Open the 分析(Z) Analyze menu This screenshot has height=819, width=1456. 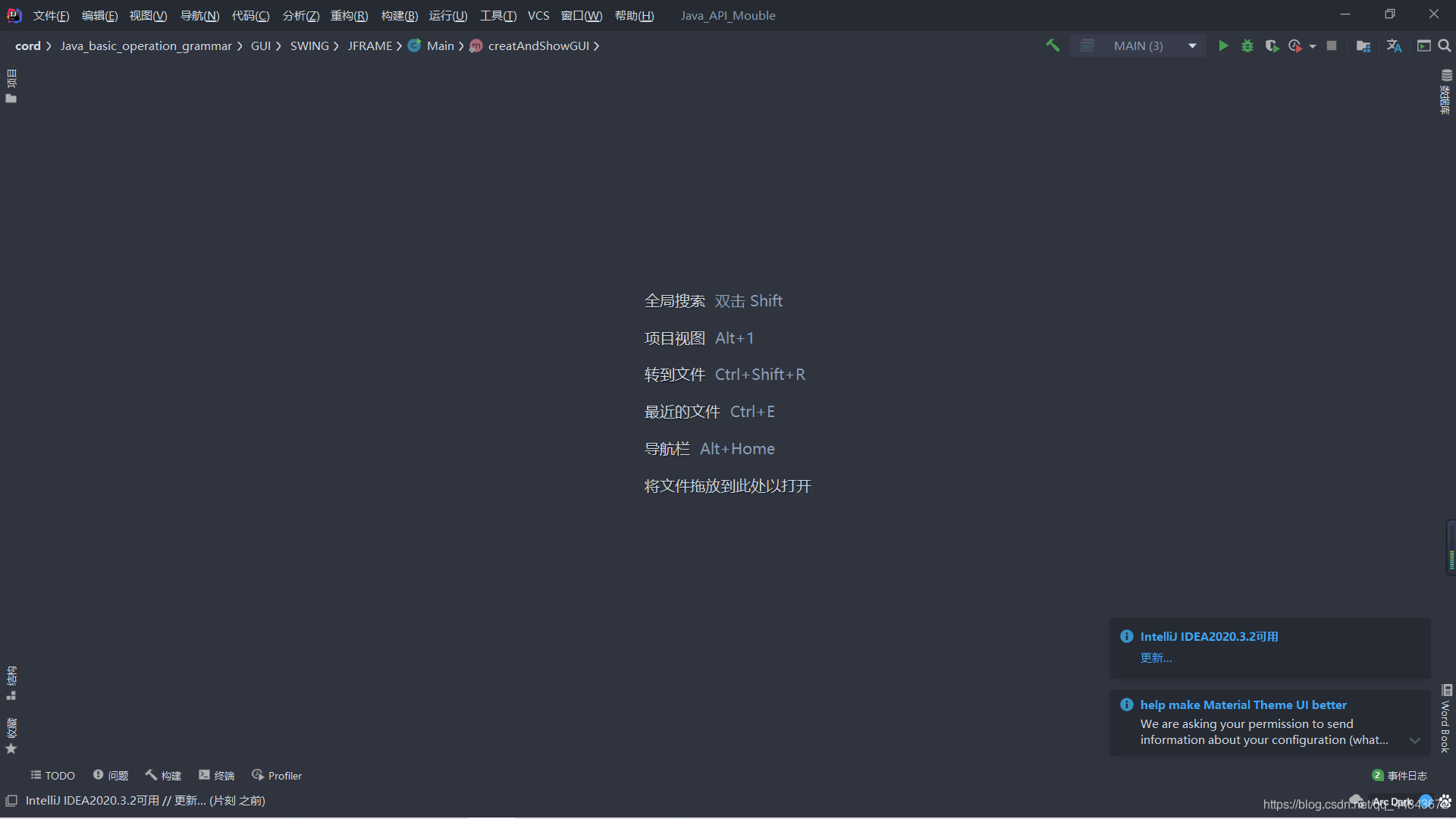tap(301, 15)
